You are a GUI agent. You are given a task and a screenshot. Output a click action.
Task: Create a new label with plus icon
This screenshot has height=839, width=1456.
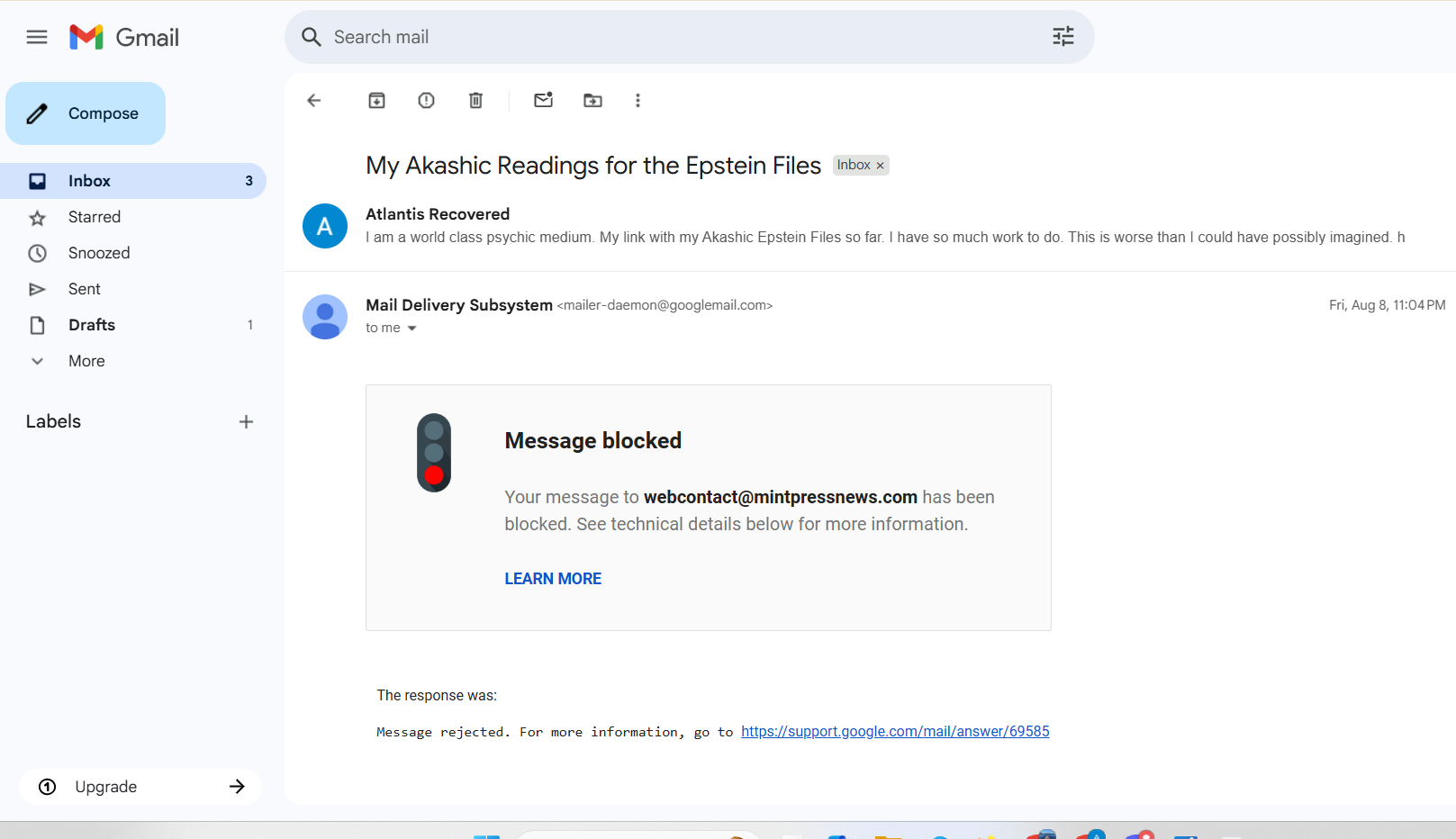click(x=246, y=421)
